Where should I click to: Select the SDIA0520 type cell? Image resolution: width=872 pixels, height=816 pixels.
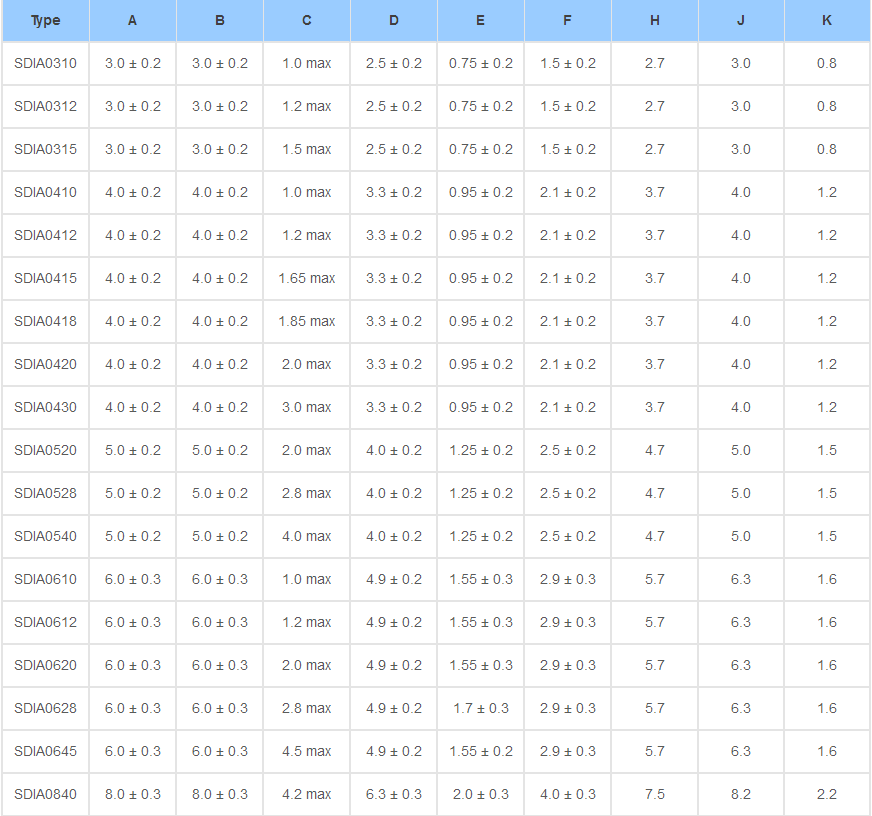click(46, 451)
